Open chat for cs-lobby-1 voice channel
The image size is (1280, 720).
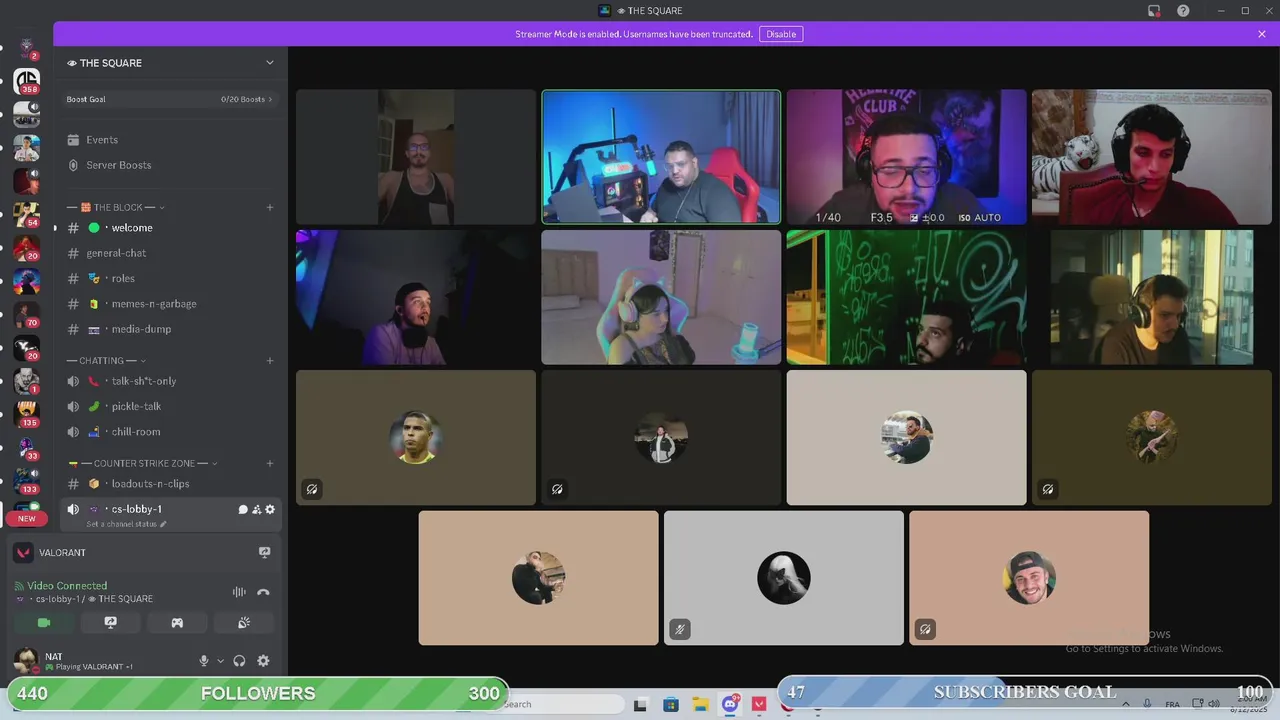(243, 509)
